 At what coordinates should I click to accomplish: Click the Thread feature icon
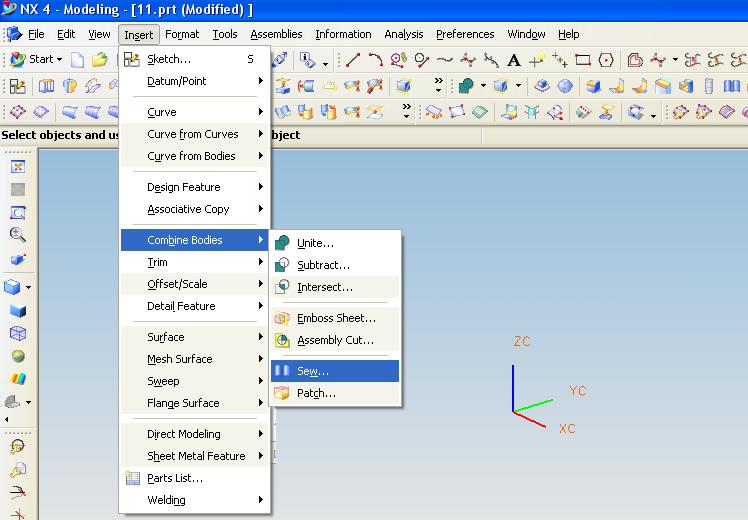click(709, 86)
